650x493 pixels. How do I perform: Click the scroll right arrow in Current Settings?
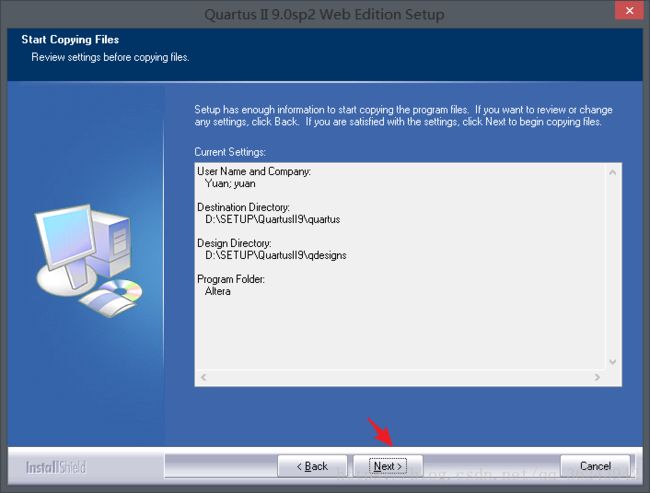[x=597, y=377]
